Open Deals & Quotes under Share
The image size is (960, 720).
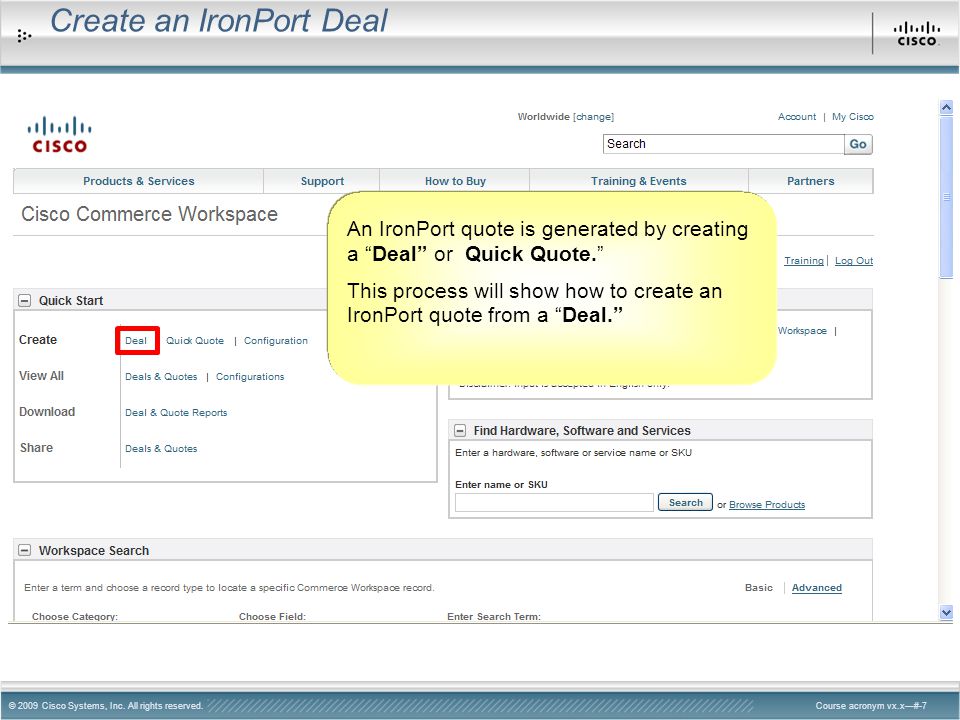(161, 449)
